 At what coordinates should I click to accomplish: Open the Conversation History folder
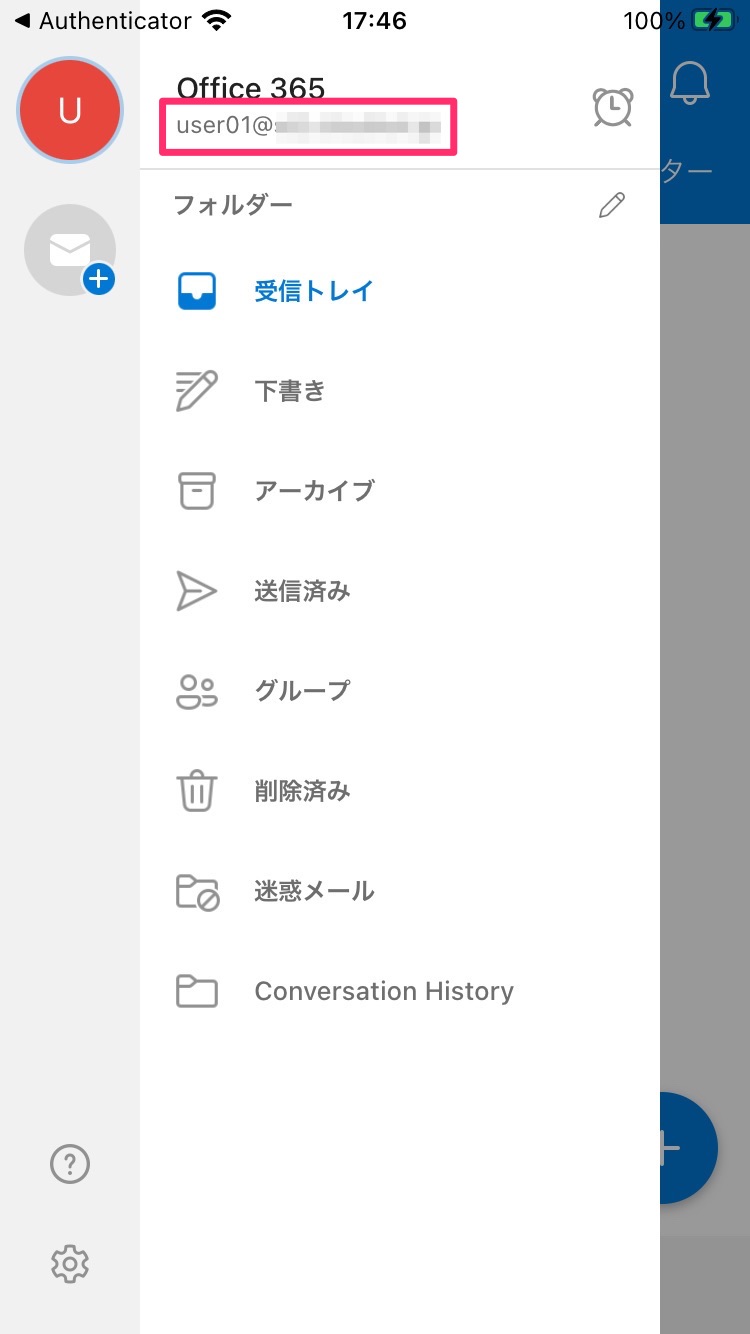point(400,991)
